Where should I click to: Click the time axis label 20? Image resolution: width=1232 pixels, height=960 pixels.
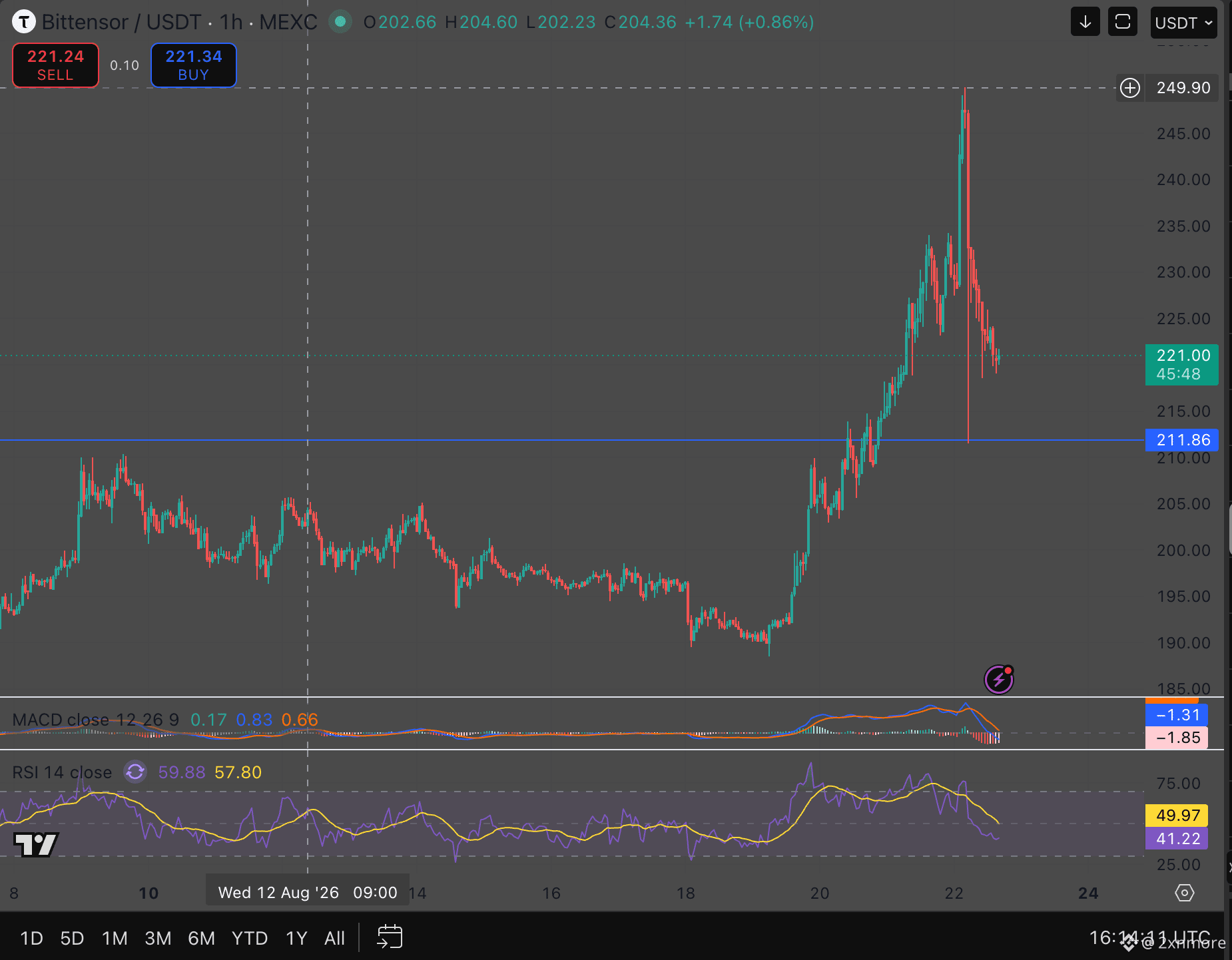click(x=820, y=893)
